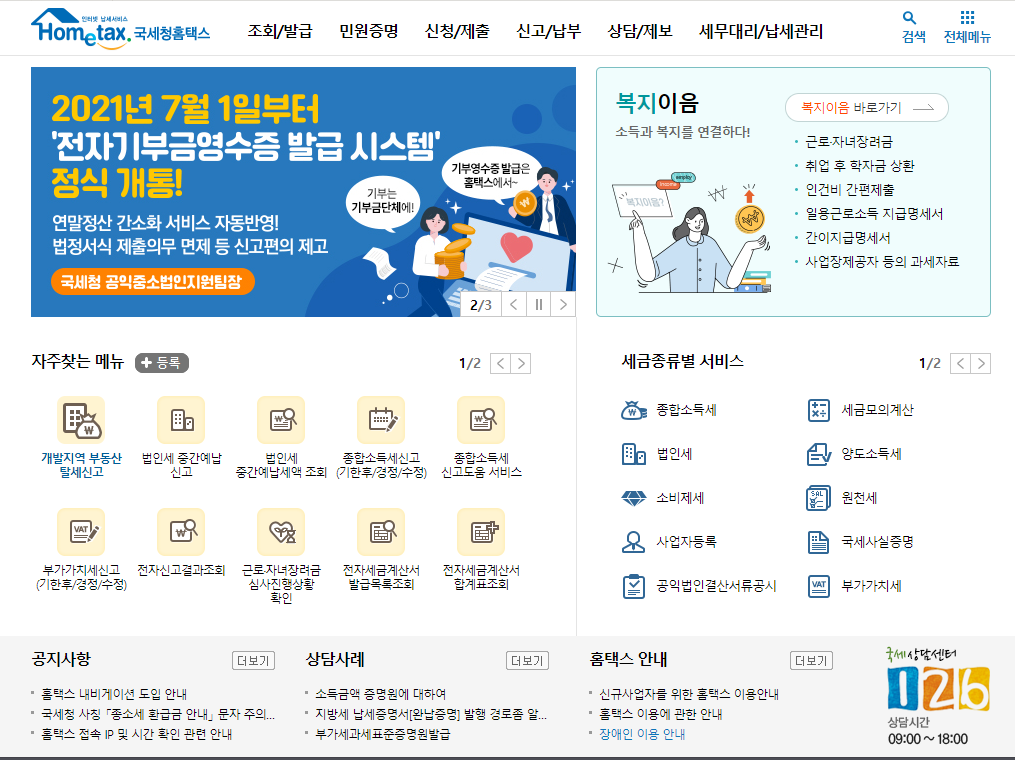Open the 민원증명 menu
The image size is (1015, 760).
[369, 31]
